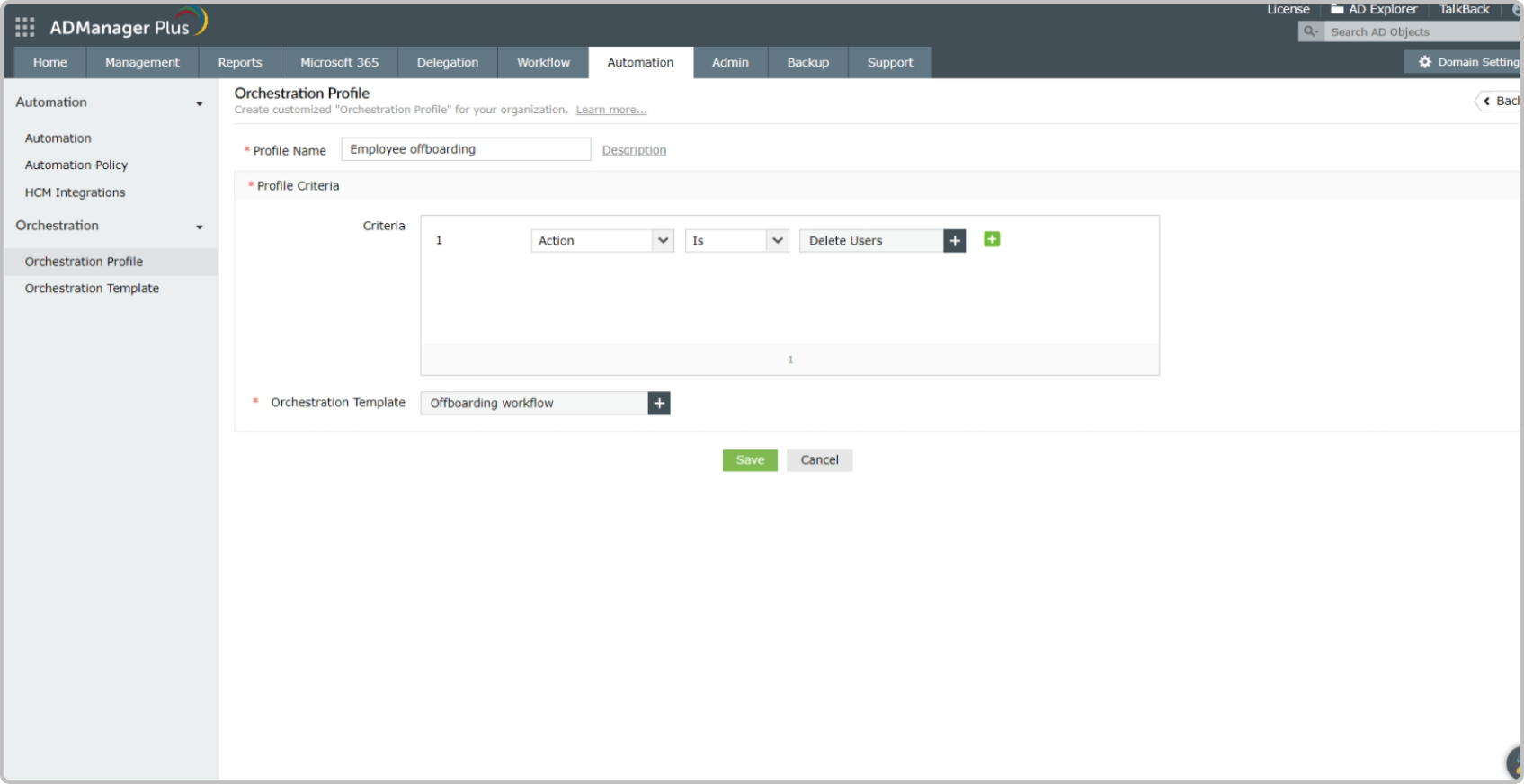Switch to the Workflow tab
Viewport: 1524px width, 784px height.
point(543,63)
